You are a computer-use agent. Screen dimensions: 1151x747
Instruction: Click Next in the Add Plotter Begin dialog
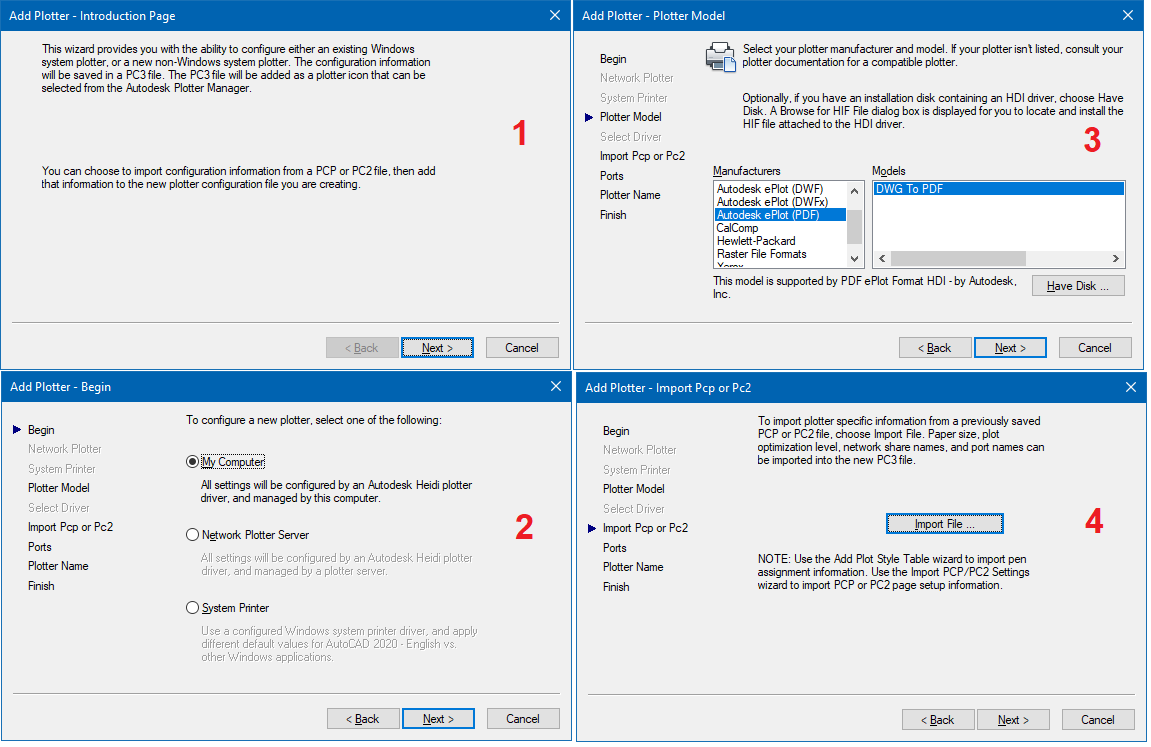pyautogui.click(x=438, y=719)
